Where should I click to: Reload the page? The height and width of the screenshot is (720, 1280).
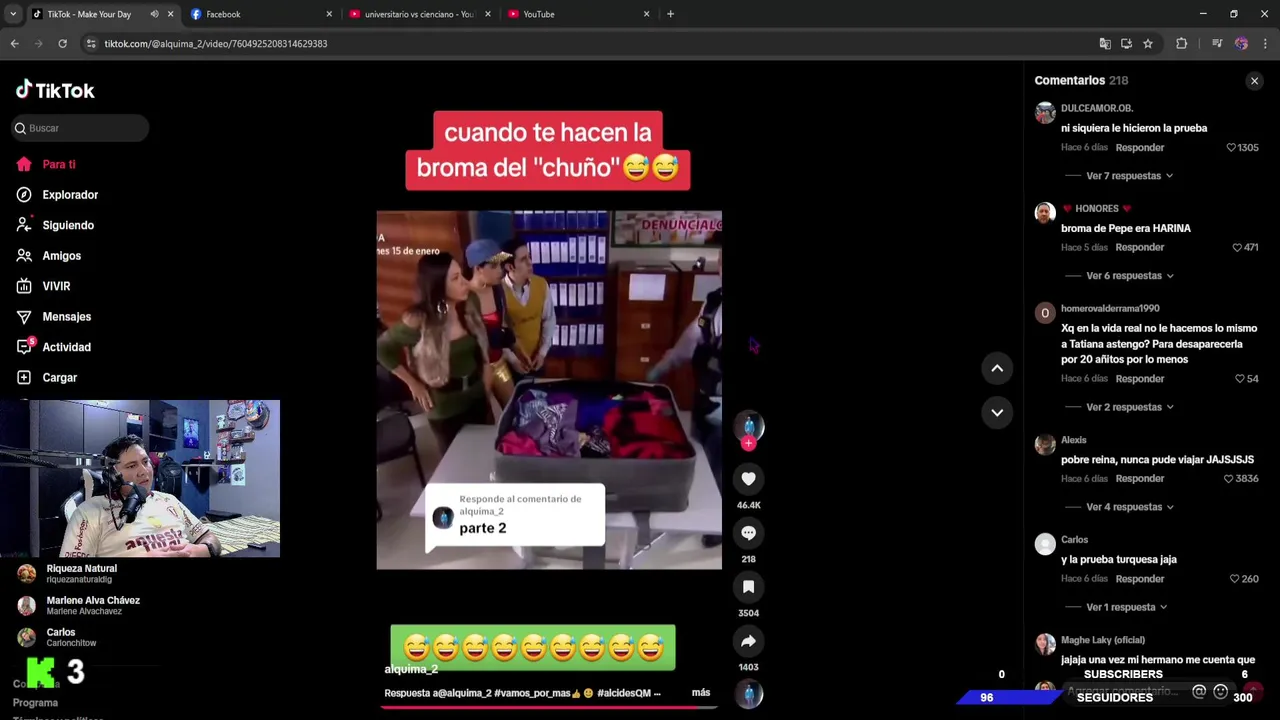click(x=62, y=44)
